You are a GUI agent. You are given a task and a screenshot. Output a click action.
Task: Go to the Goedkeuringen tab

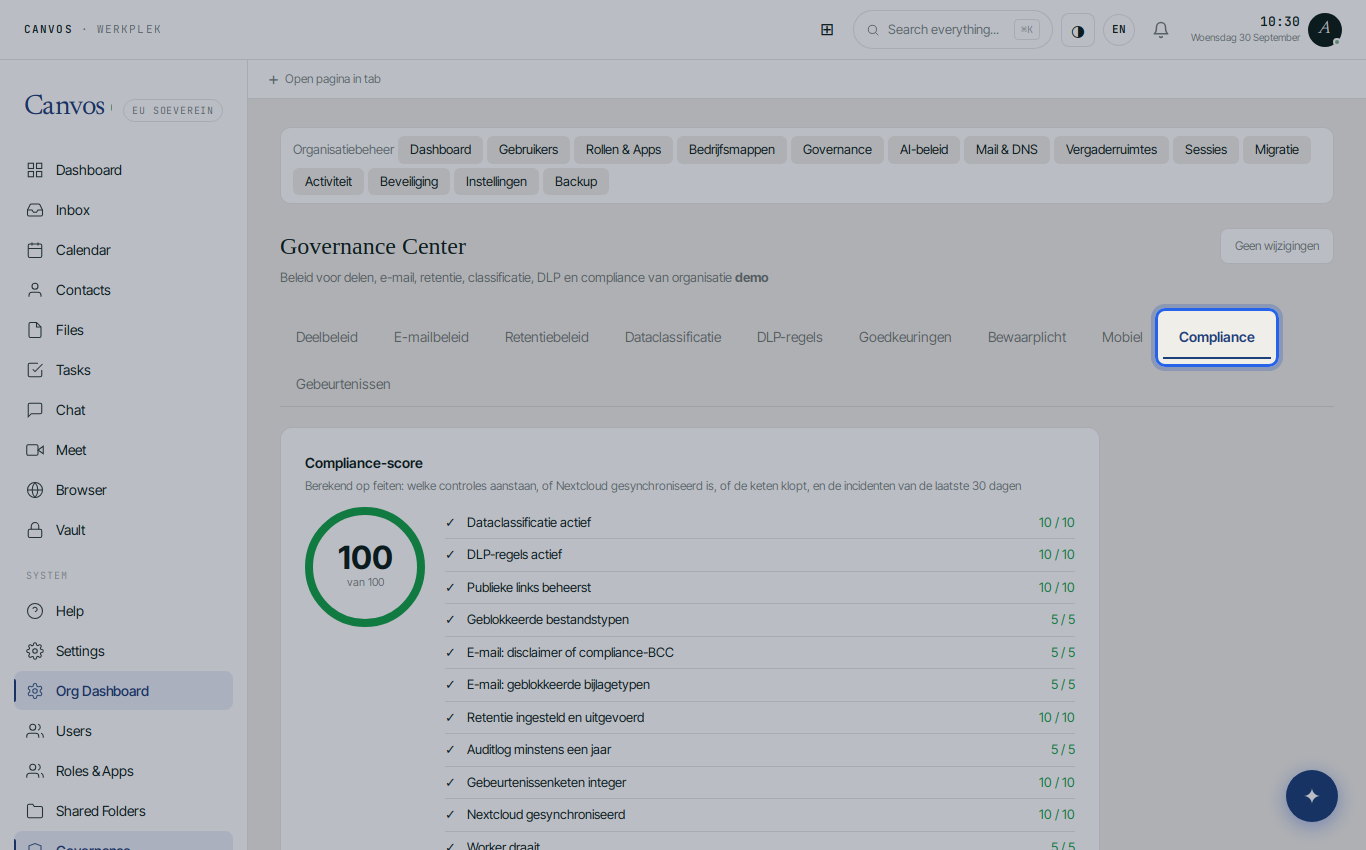coord(905,338)
